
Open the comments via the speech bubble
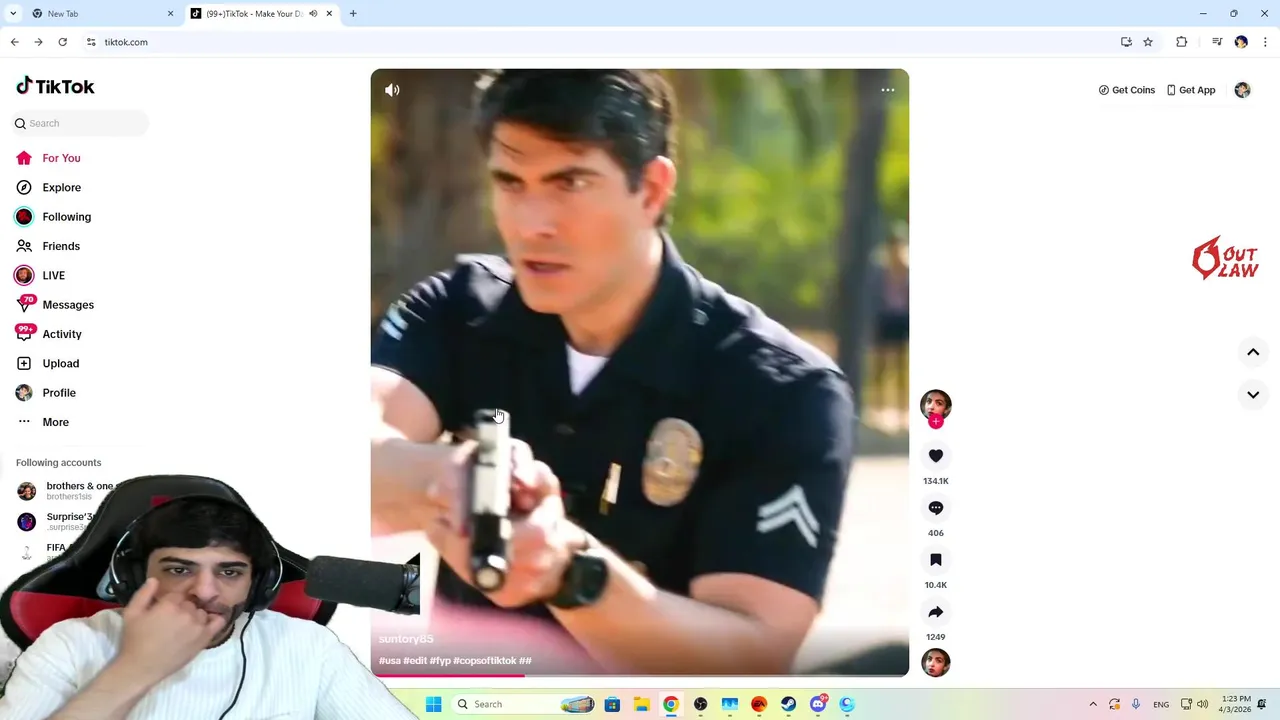pos(936,508)
